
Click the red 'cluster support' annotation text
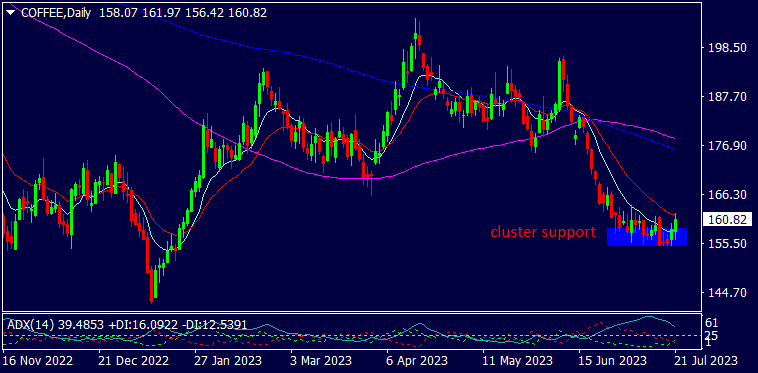pyautogui.click(x=543, y=232)
